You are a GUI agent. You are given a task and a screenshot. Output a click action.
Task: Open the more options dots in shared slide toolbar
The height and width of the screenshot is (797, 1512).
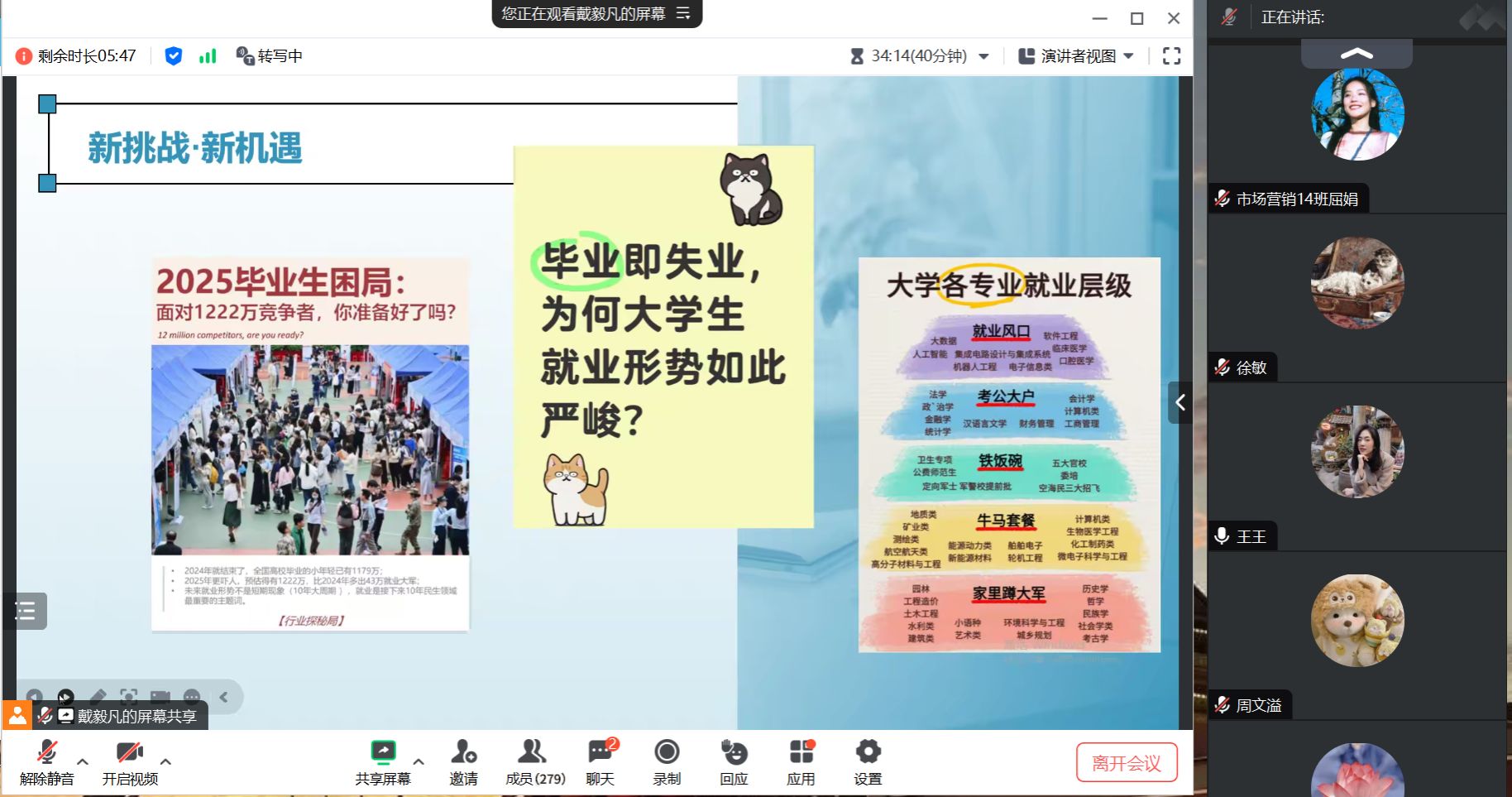tap(192, 697)
